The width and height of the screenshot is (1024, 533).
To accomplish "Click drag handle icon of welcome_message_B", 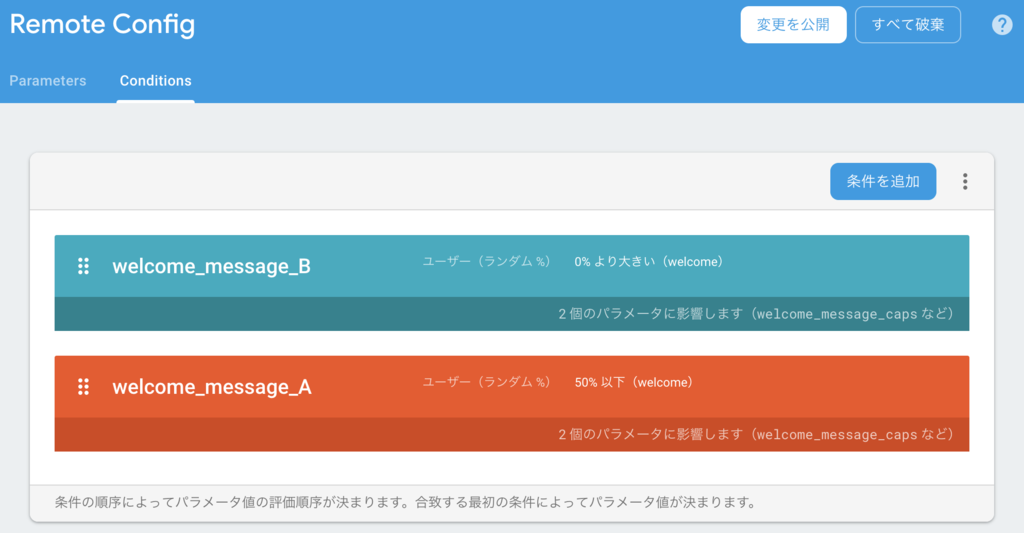I will pyautogui.click(x=84, y=266).
